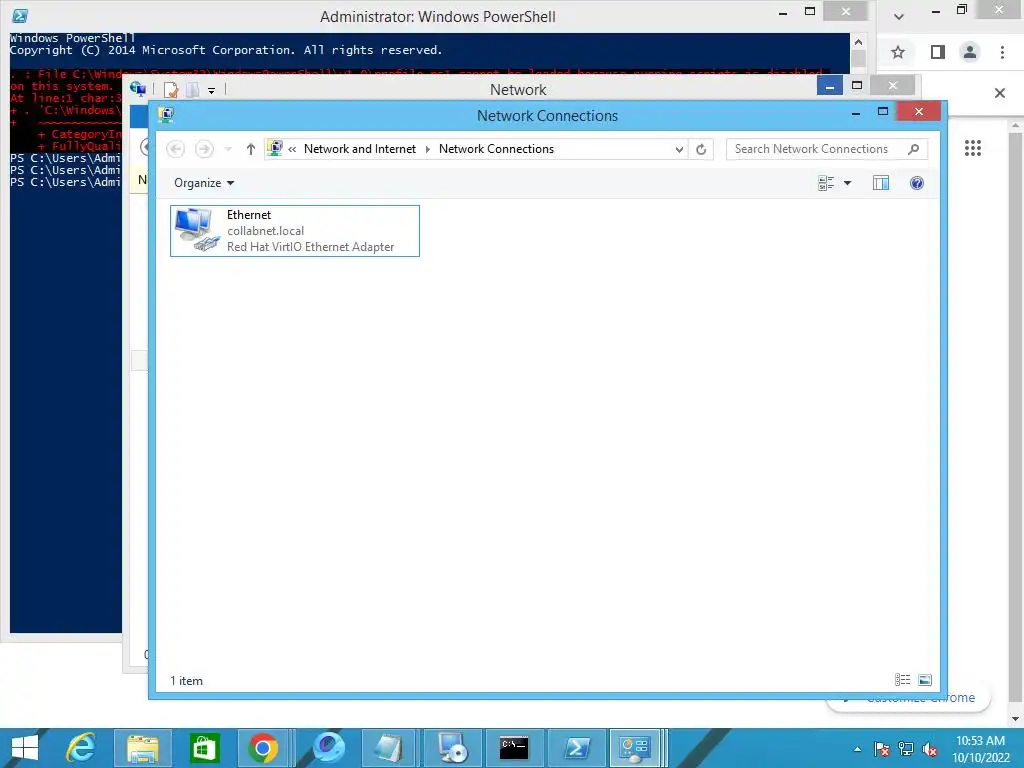Screen dimensions: 1024x768
Task: Click the Chrome page scrollbar down arrow
Action: 1016,719
